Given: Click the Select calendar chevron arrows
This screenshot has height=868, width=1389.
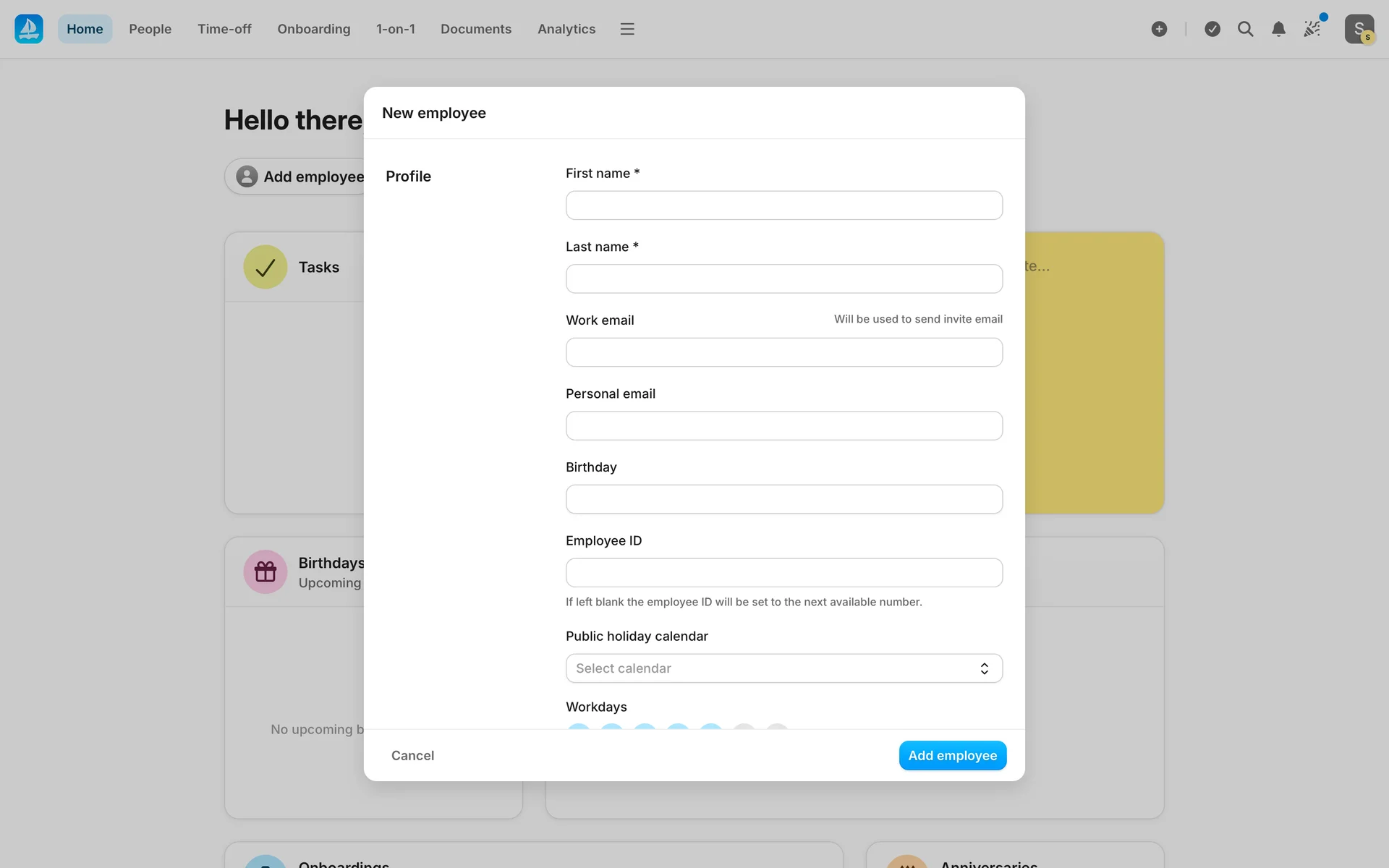Looking at the screenshot, I should pyautogui.click(x=984, y=668).
